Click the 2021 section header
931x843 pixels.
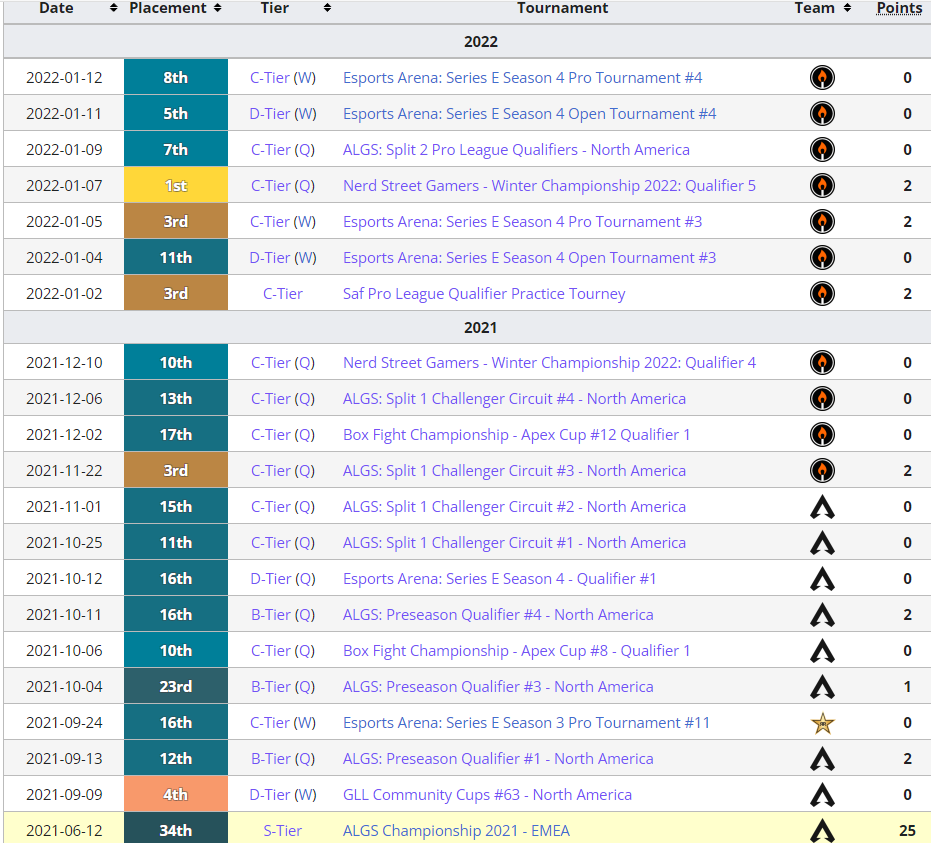tap(480, 326)
